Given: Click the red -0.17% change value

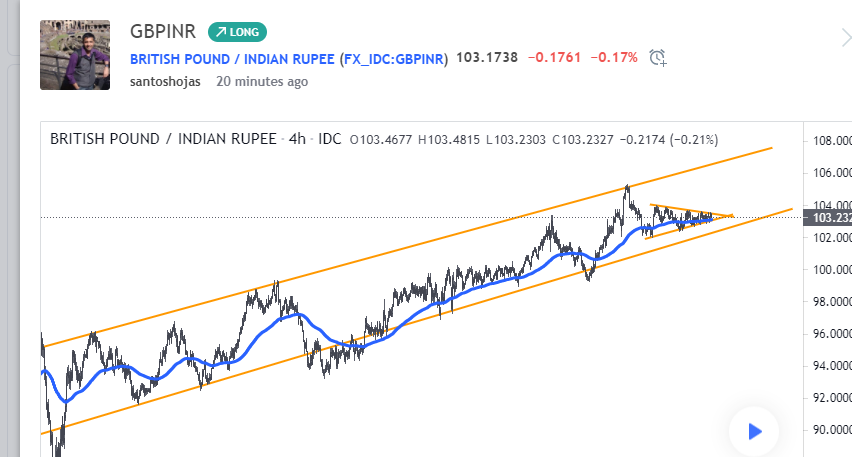Looking at the screenshot, I should [613, 58].
